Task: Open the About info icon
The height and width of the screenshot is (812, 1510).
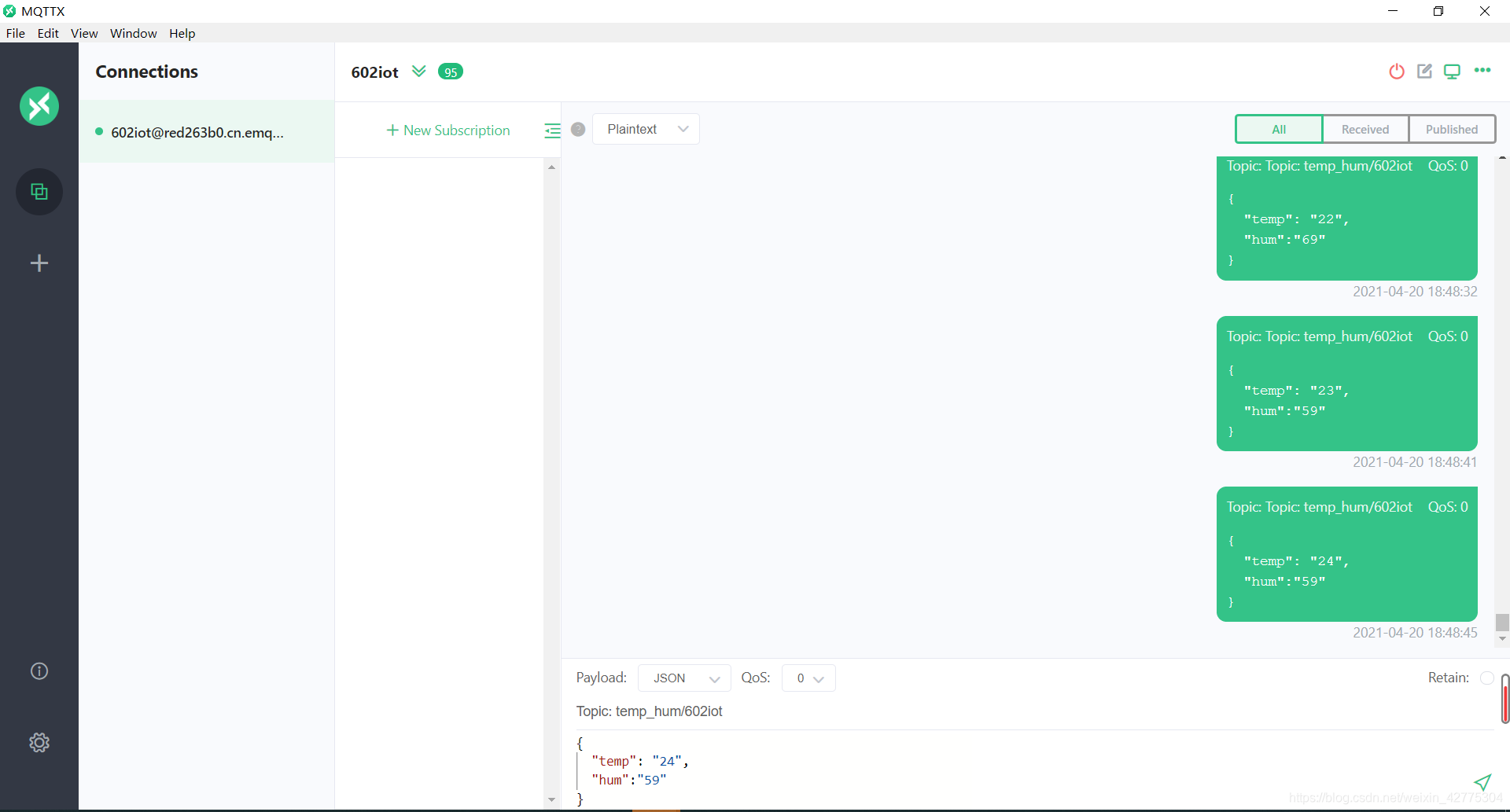Action: (x=39, y=671)
